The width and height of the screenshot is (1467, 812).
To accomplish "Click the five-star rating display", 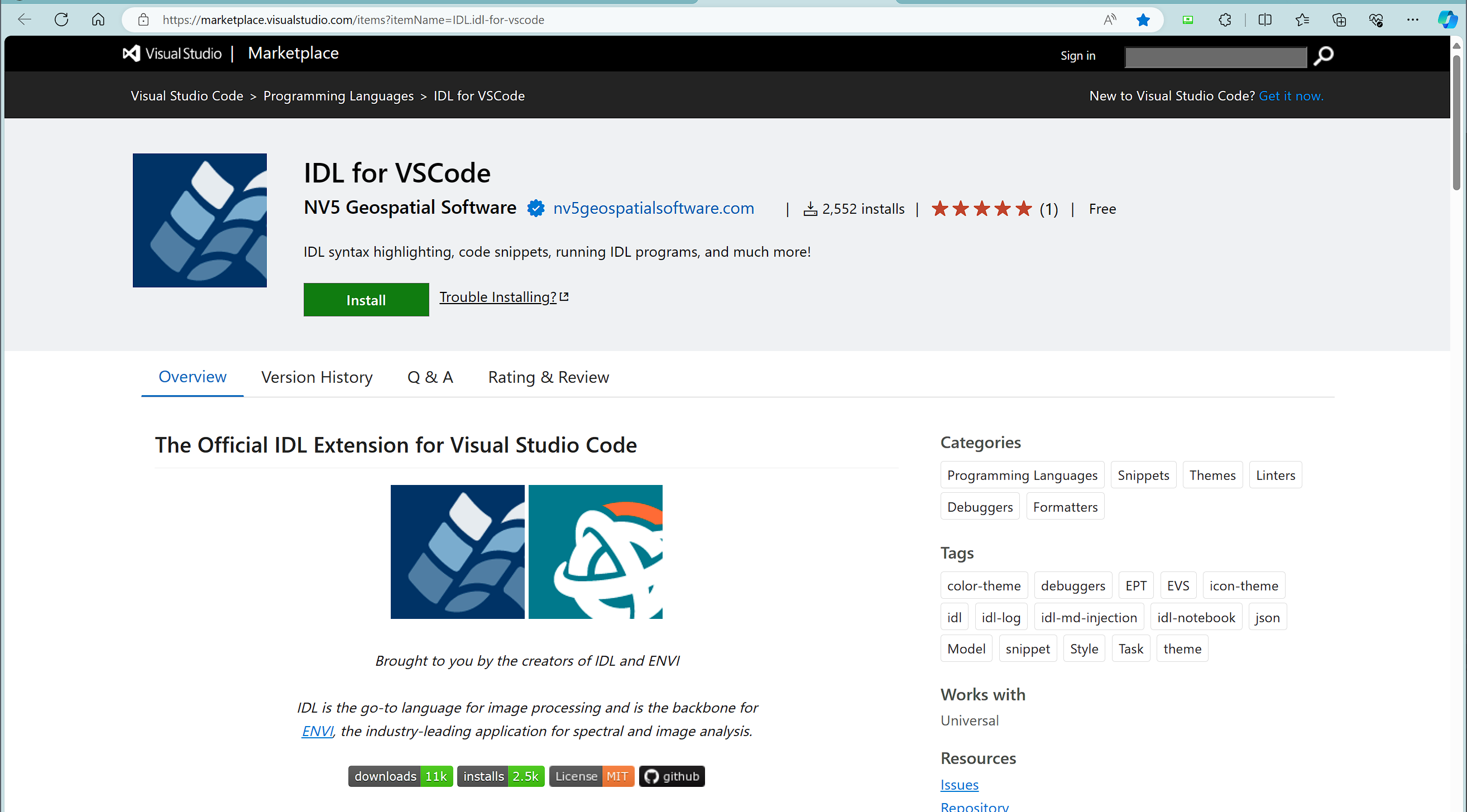I will pyautogui.click(x=981, y=209).
